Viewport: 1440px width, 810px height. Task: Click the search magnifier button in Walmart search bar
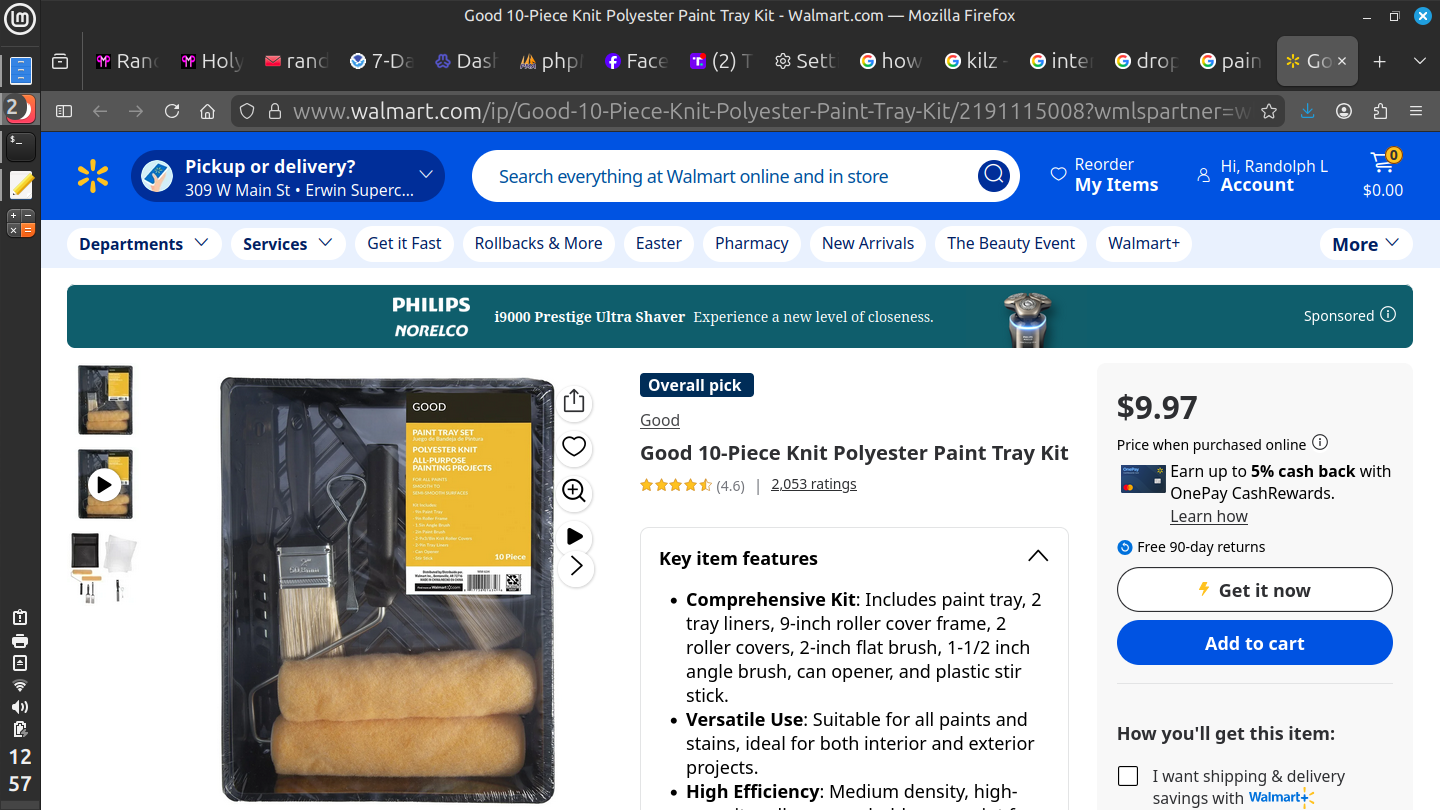[993, 176]
